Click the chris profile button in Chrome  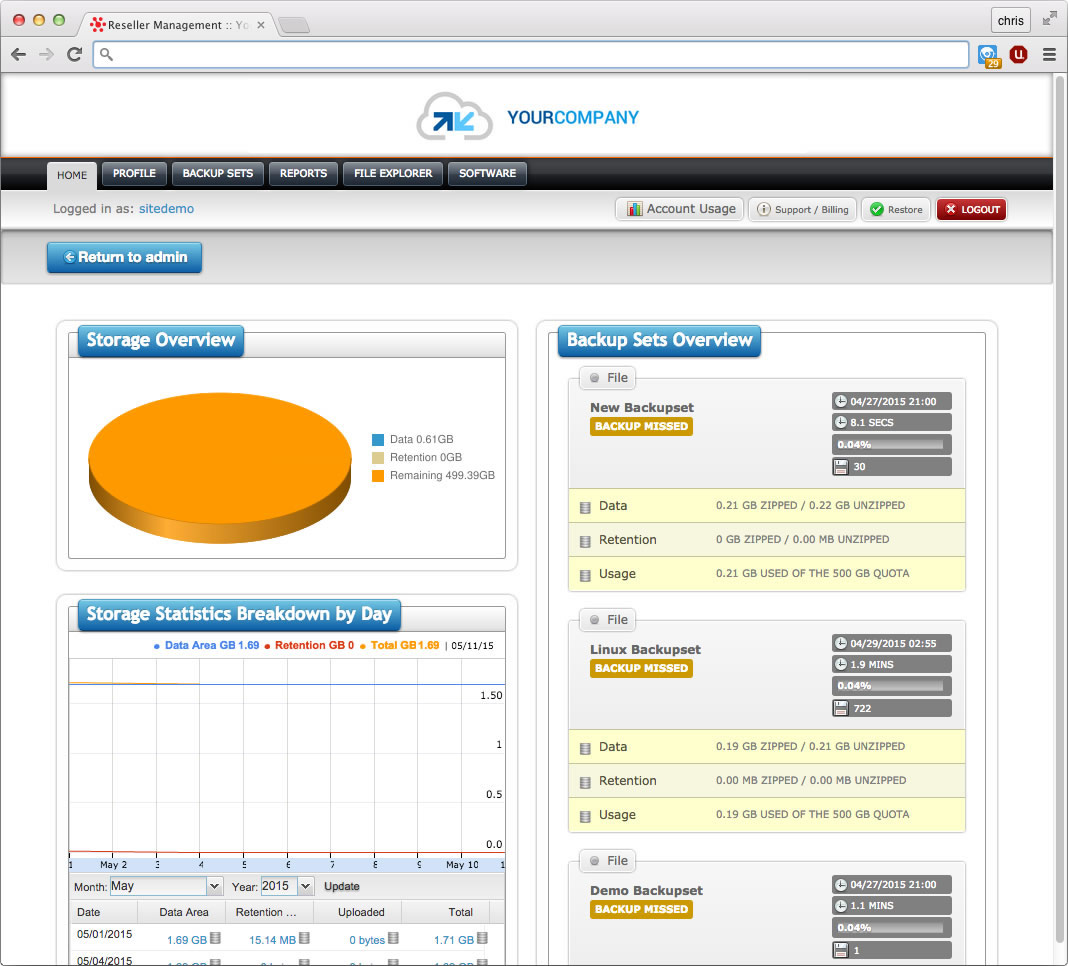[x=1010, y=20]
